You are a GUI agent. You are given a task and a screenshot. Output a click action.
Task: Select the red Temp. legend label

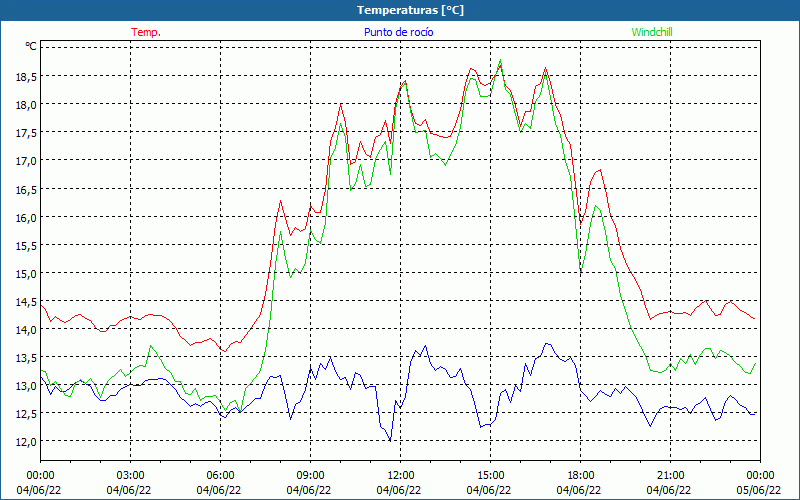146,32
